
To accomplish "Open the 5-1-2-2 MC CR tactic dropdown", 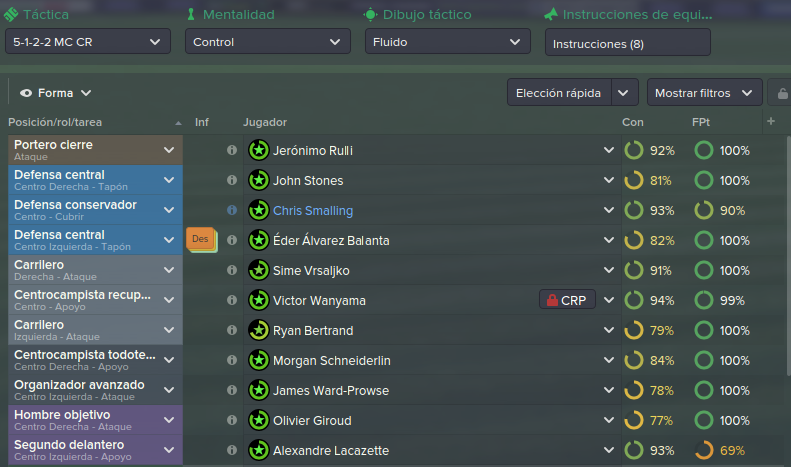I will click(x=88, y=41).
